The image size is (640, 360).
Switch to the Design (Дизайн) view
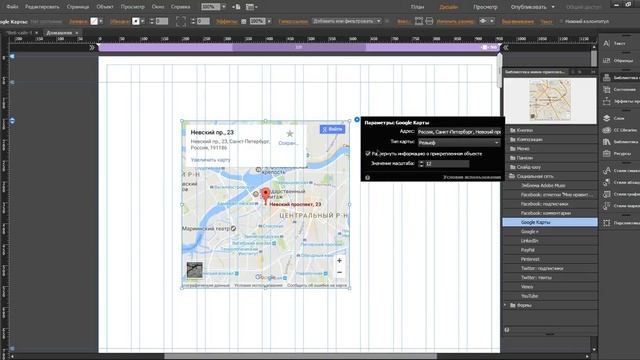coord(448,7)
